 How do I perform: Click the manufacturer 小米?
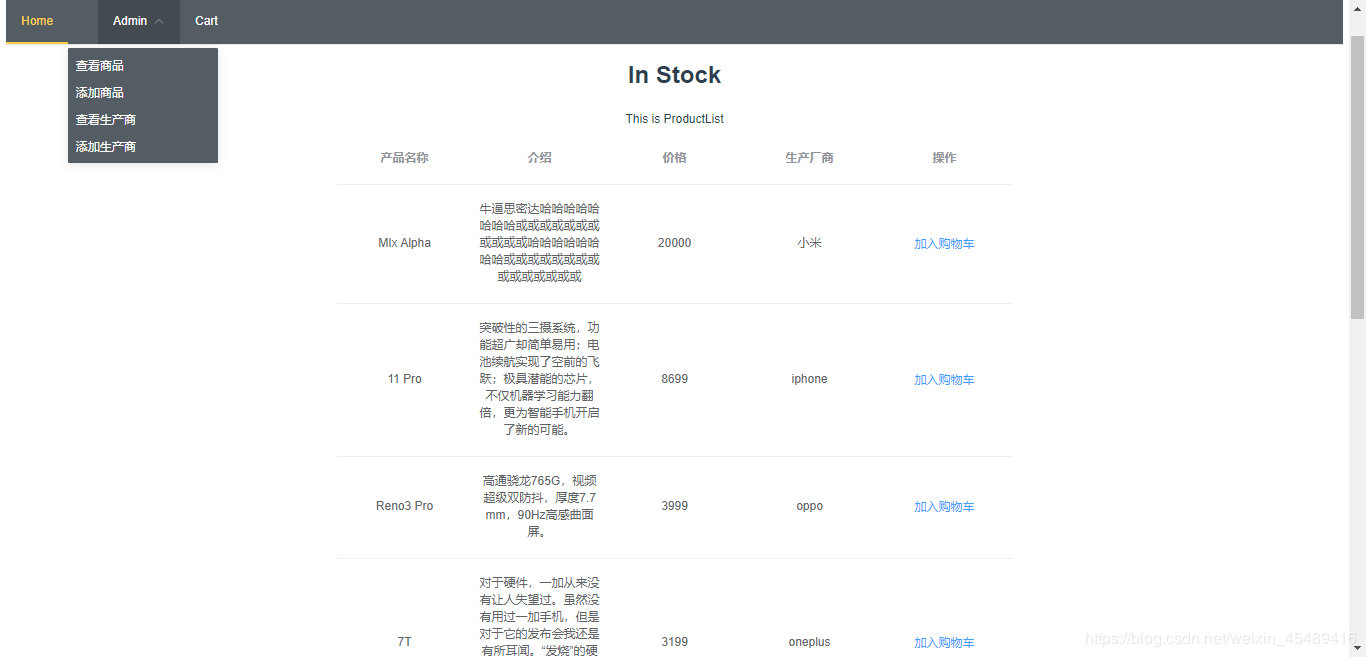pos(809,243)
